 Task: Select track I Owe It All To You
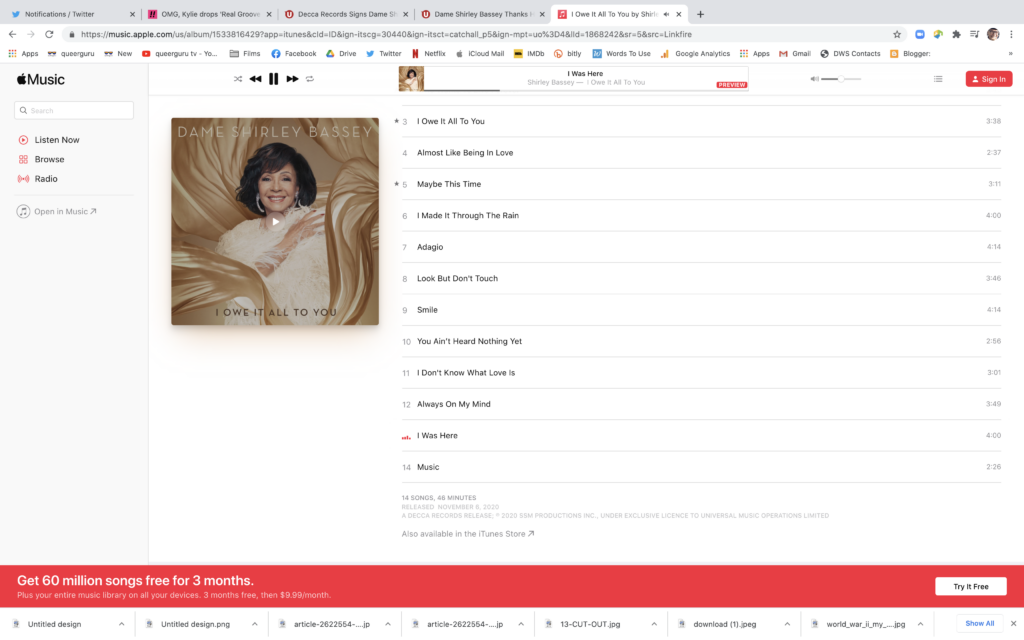[701, 121]
